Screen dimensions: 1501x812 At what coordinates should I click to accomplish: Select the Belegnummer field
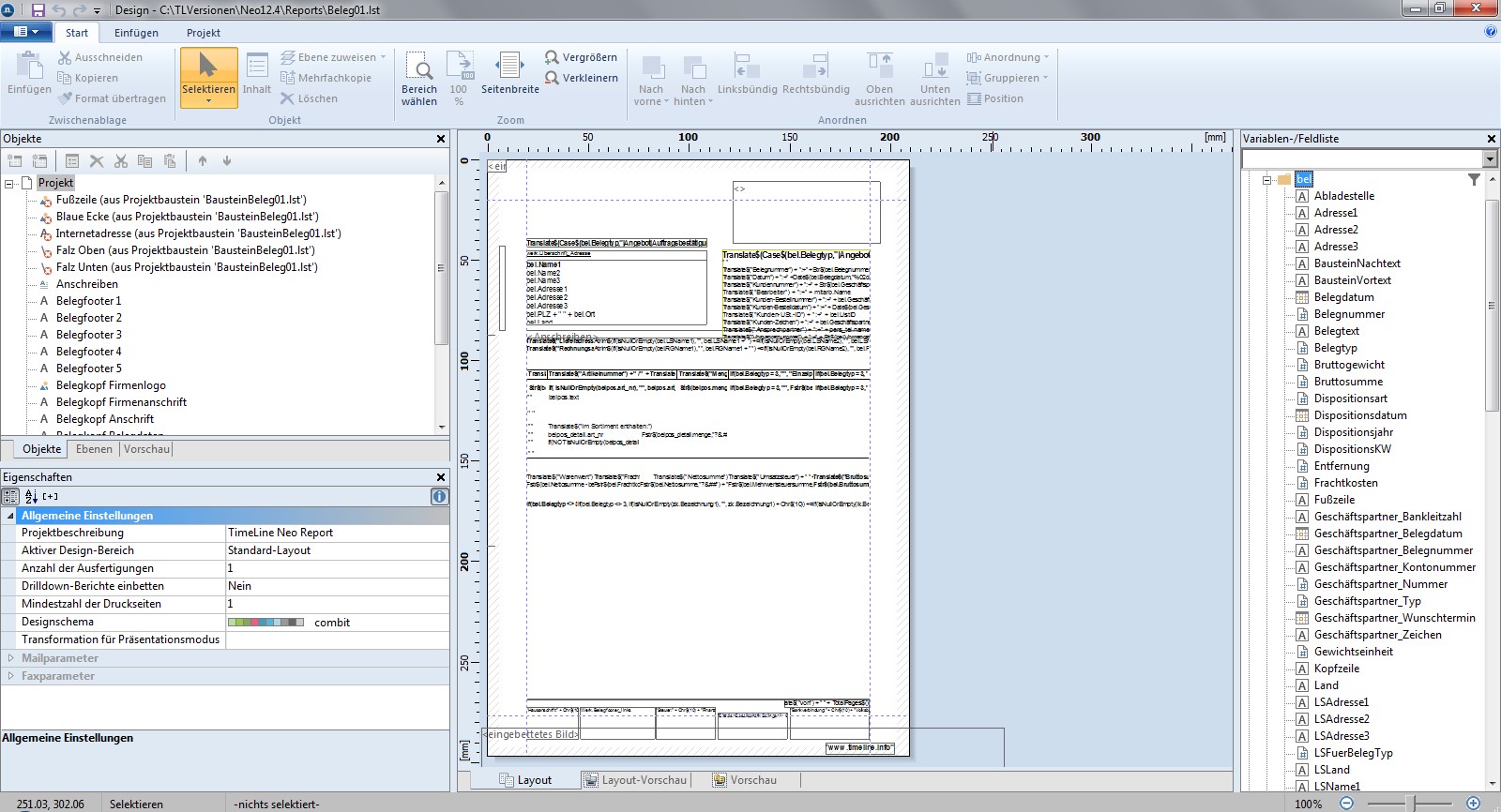tap(1349, 314)
